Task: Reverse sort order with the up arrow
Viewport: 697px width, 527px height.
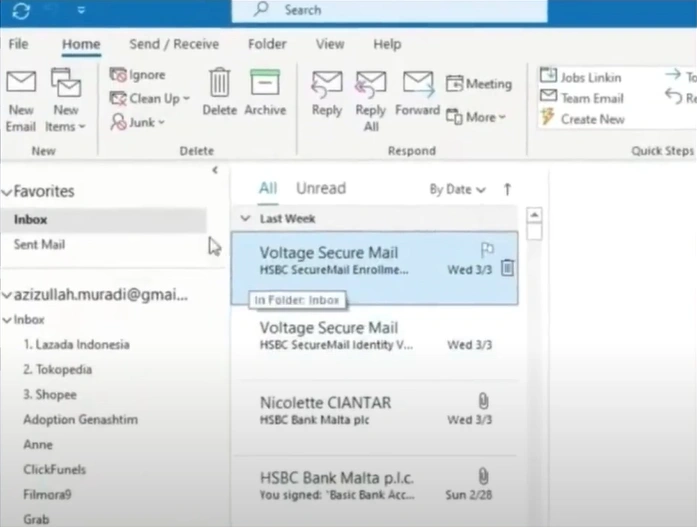Action: tap(507, 190)
